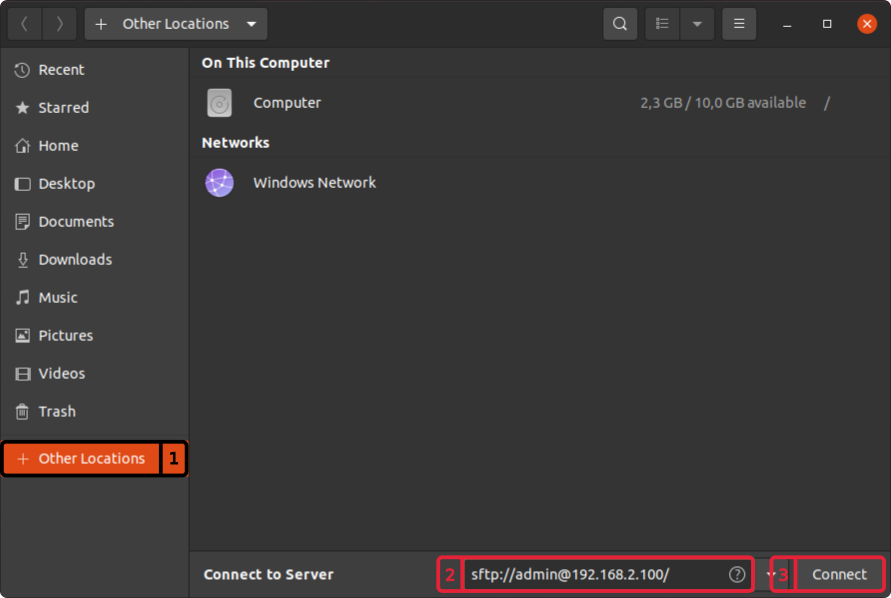The width and height of the screenshot is (891, 598).
Task: Go forward with the right arrow button
Action: [x=60, y=24]
